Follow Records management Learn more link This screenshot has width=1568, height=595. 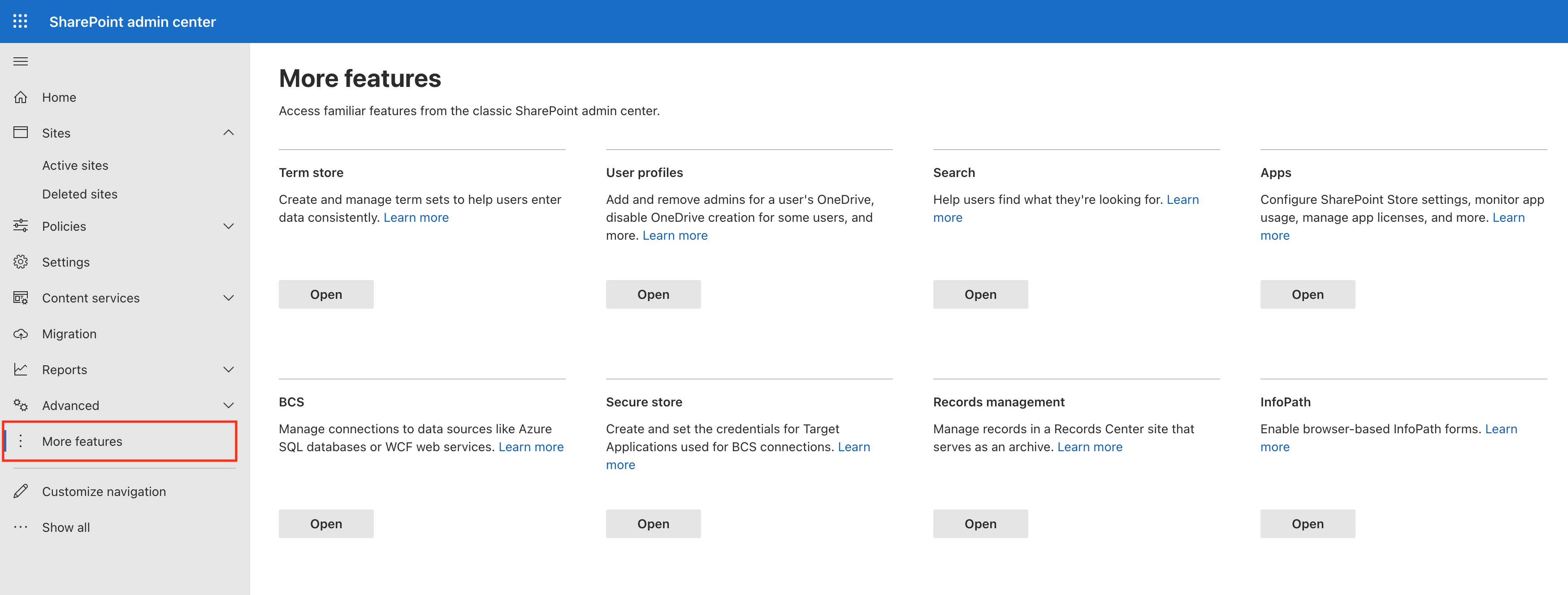pos(1090,447)
